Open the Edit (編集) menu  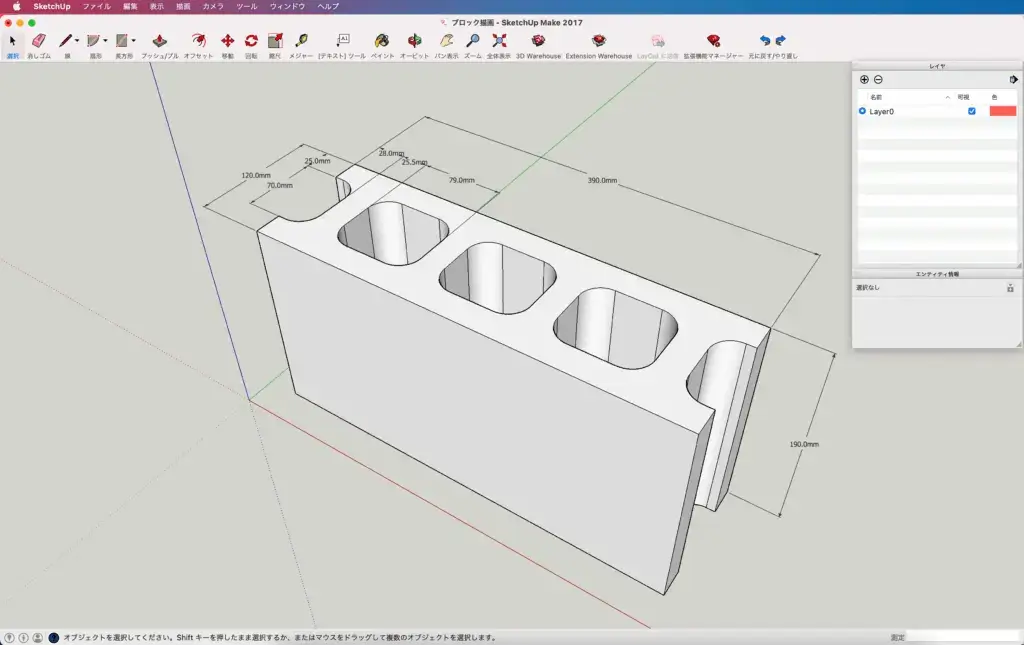131,7
